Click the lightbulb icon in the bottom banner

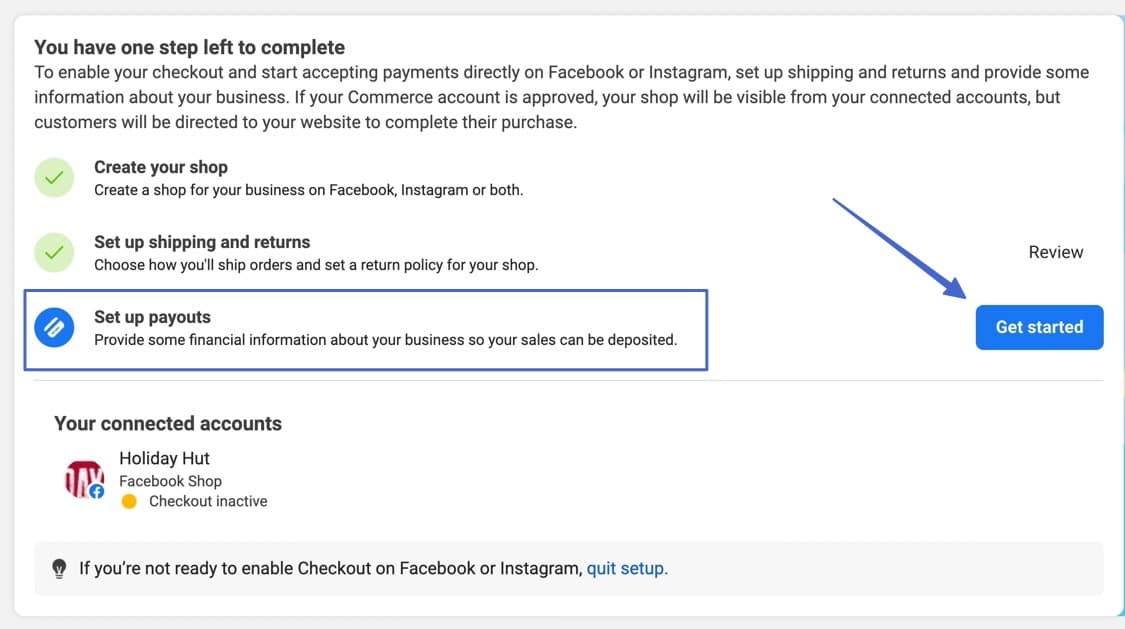coord(59,567)
